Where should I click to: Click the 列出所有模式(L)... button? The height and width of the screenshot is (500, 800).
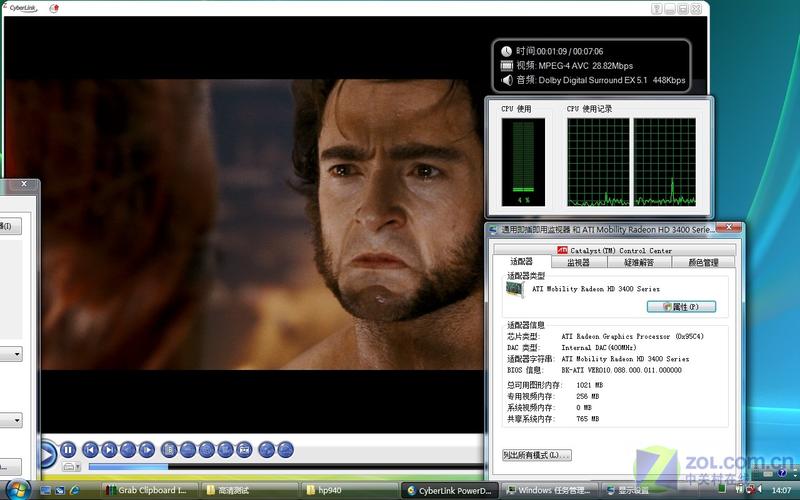[x=536, y=455]
